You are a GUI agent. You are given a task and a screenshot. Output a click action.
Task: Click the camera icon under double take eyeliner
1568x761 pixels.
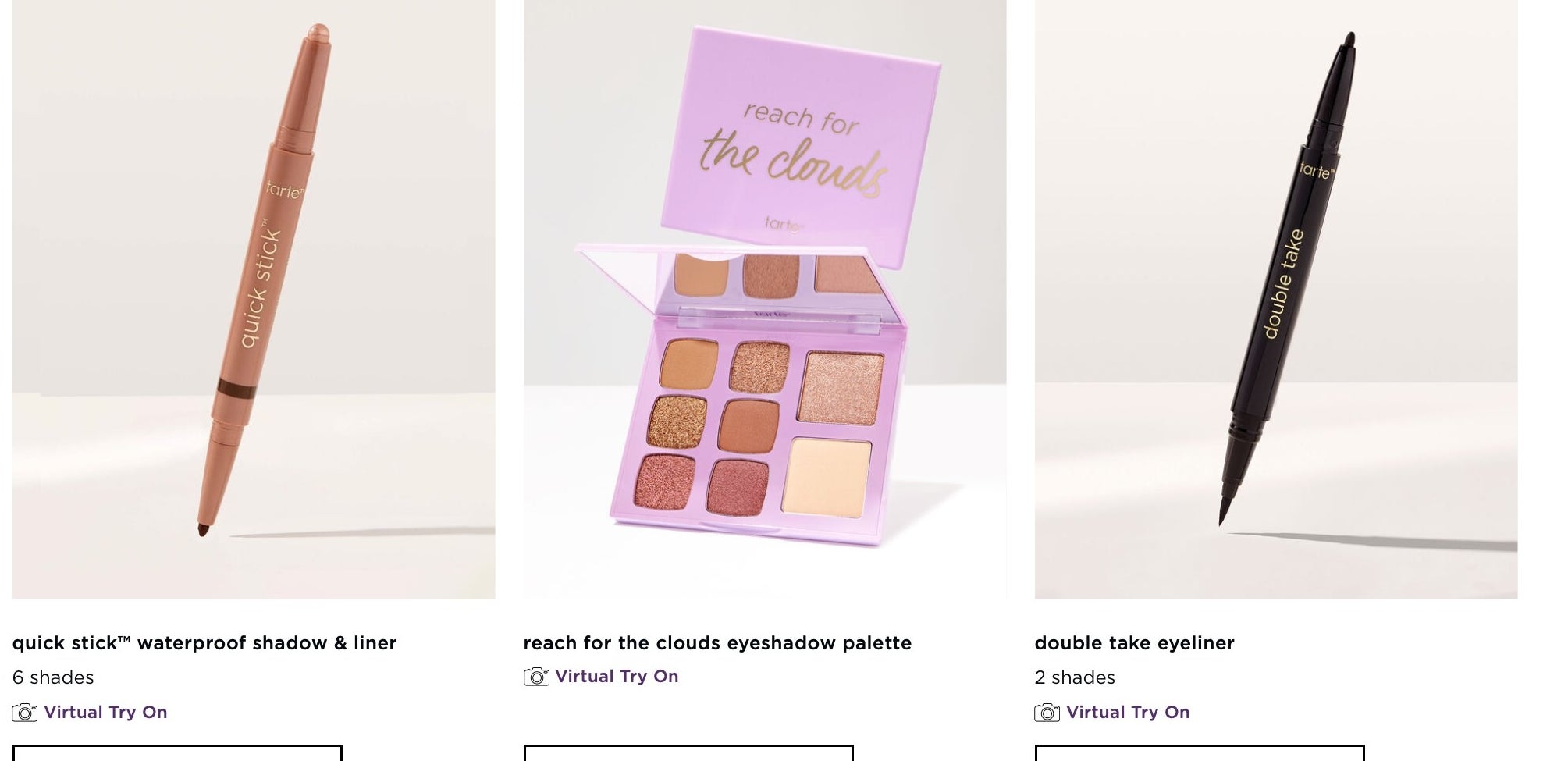(1047, 713)
